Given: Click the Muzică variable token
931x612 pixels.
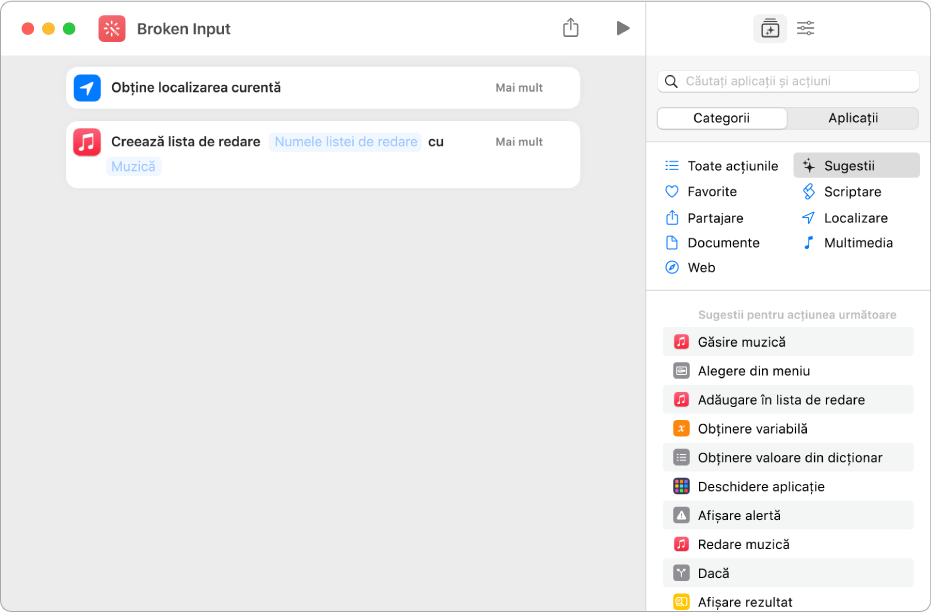Looking at the screenshot, I should (134, 167).
